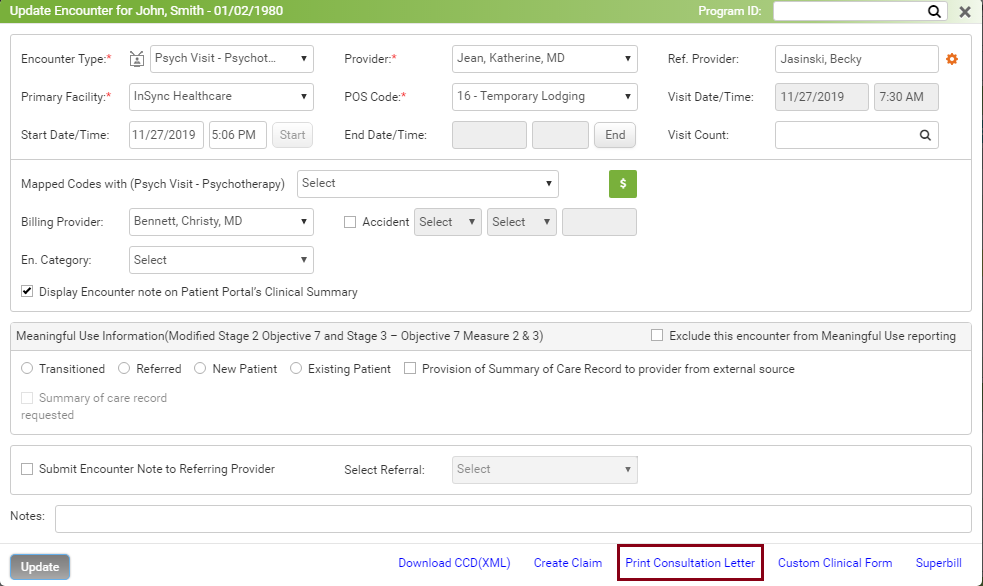Viewport: 983px width, 586px height.
Task: Click the Program ID search magnifier icon
Action: point(934,12)
